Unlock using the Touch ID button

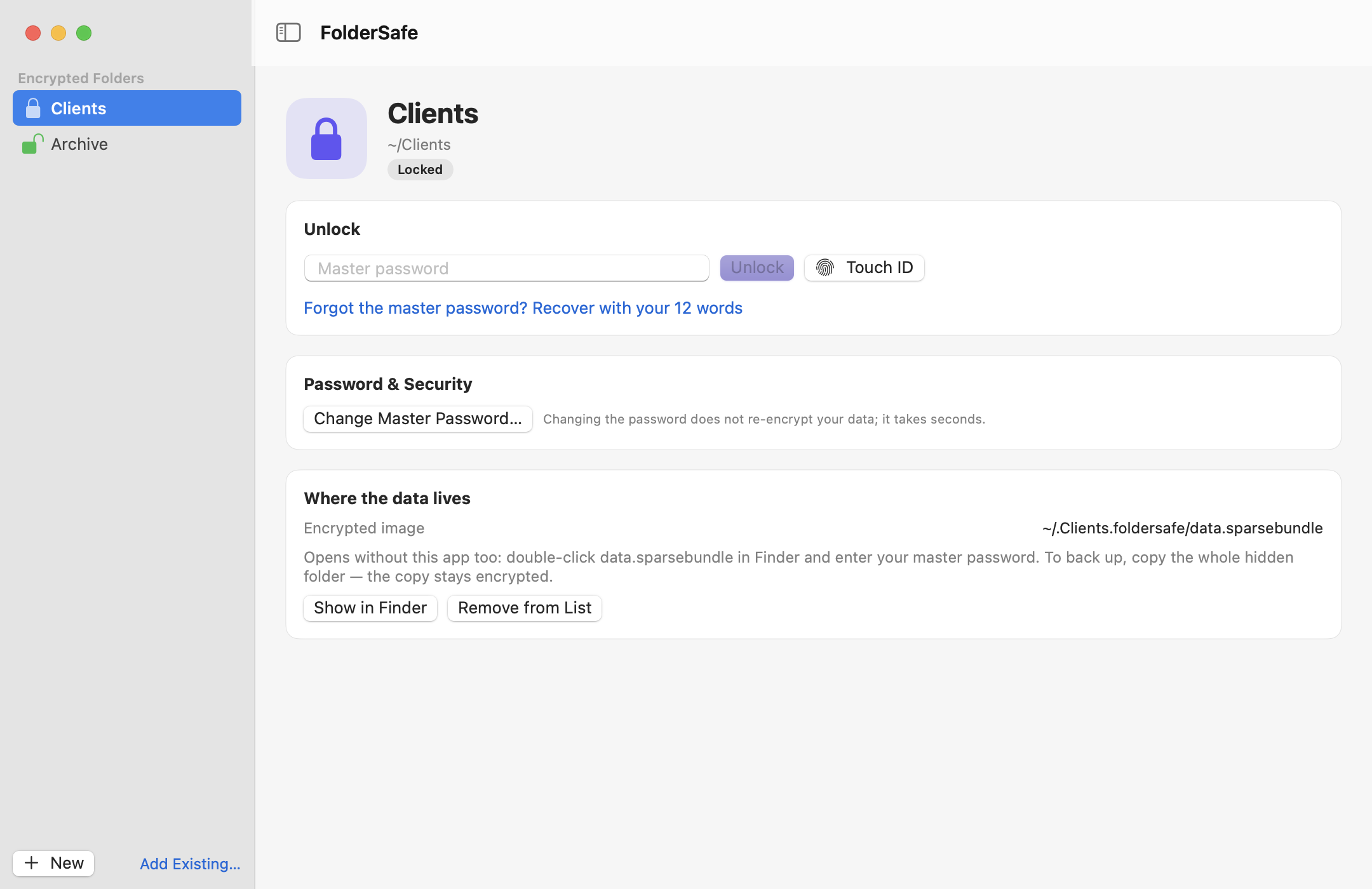coord(864,268)
